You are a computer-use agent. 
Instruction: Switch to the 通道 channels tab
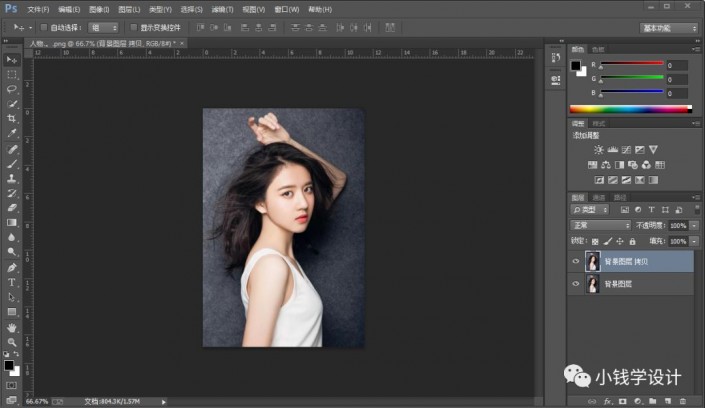click(598, 197)
